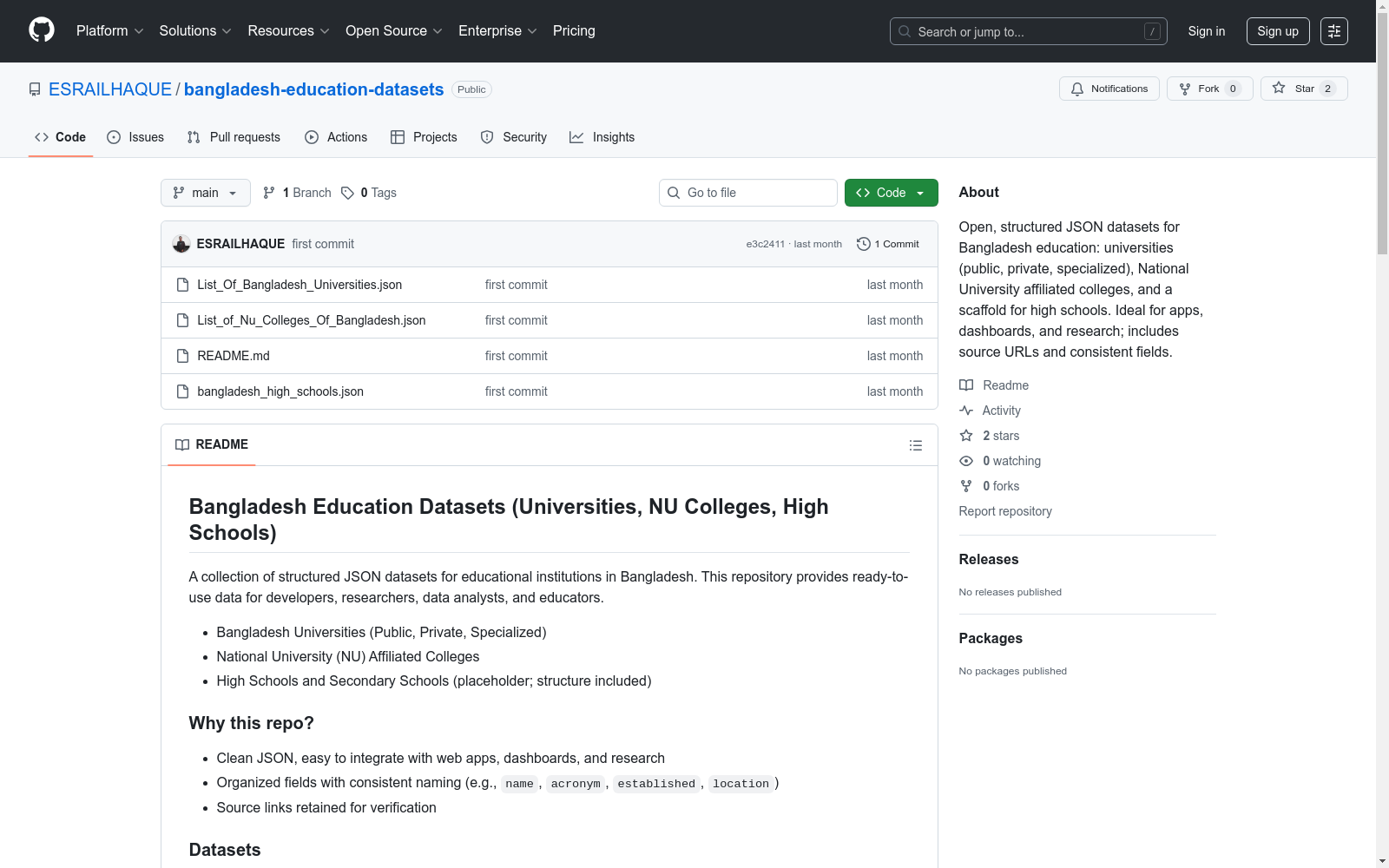Click the eye icon beside 0 watching
Screen dimensions: 1389x868
pos(966,461)
